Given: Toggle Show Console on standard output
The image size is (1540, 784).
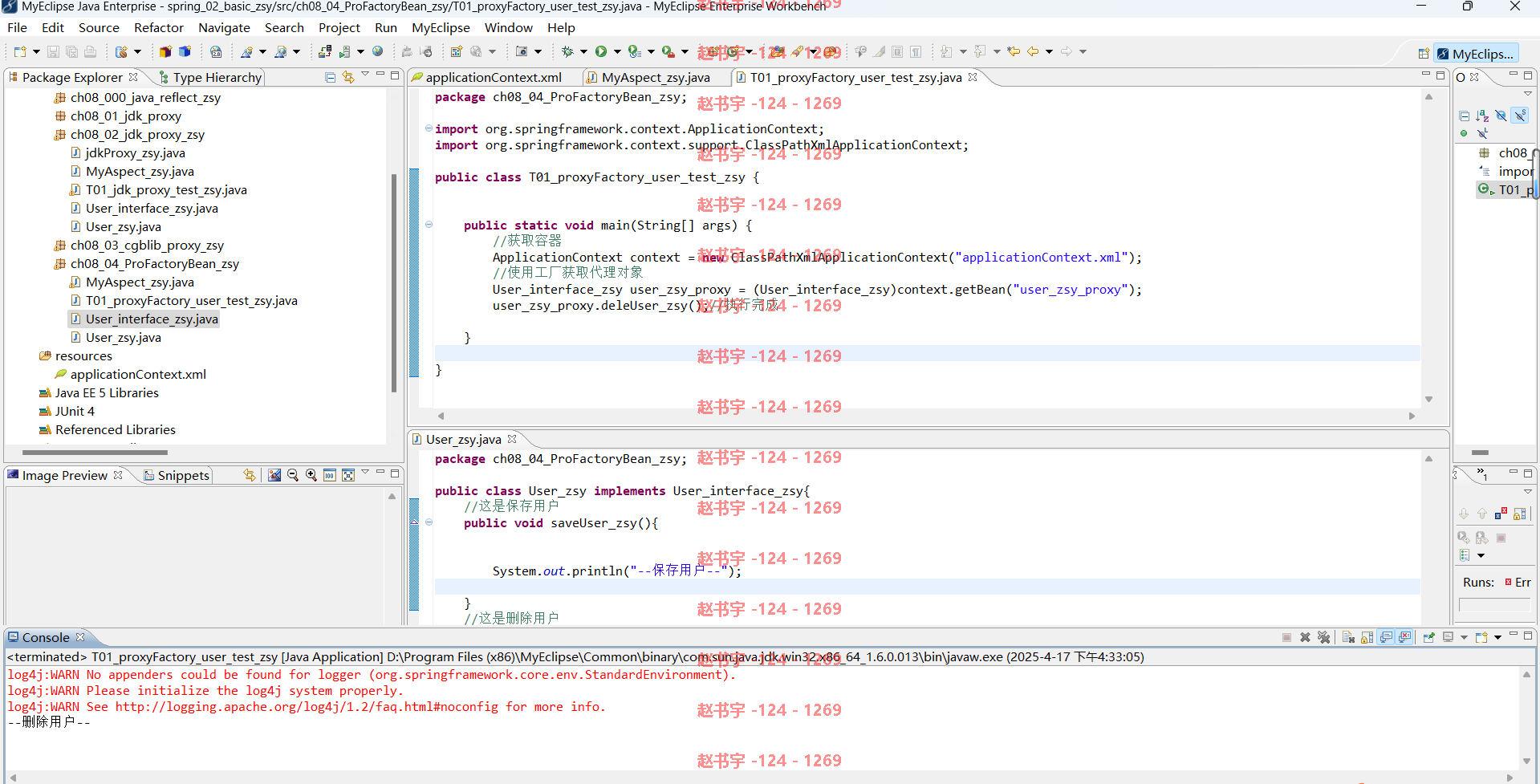Looking at the screenshot, I should tap(1386, 637).
